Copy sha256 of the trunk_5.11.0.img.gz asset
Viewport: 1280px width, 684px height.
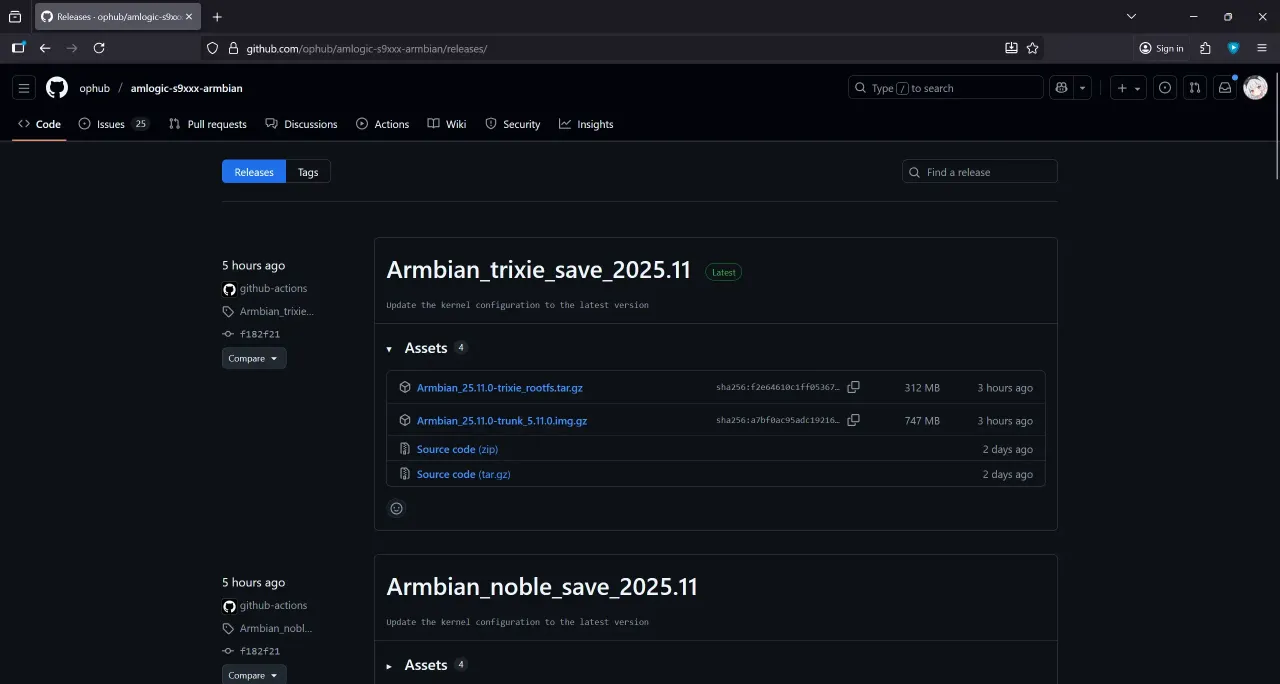coord(853,420)
